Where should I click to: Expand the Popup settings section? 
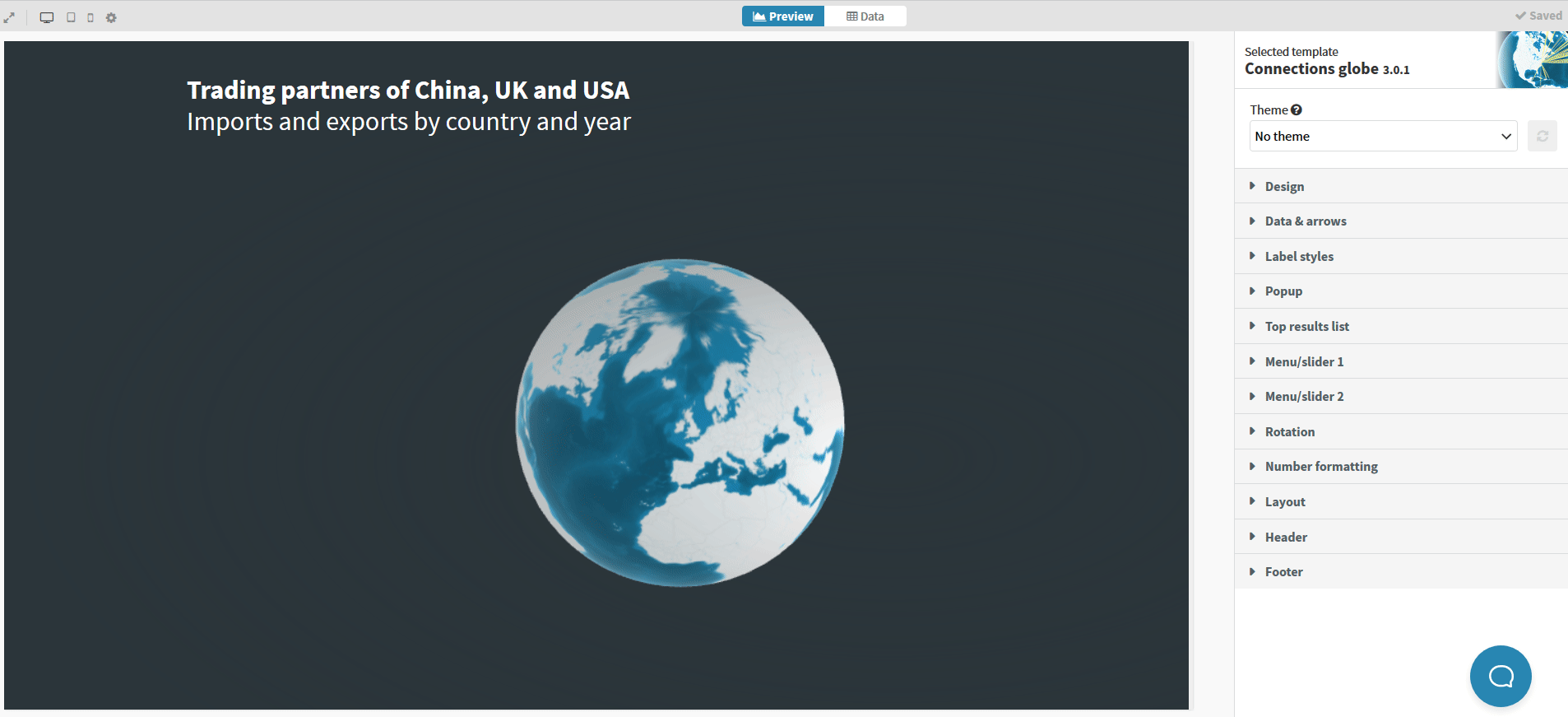[x=1283, y=291]
